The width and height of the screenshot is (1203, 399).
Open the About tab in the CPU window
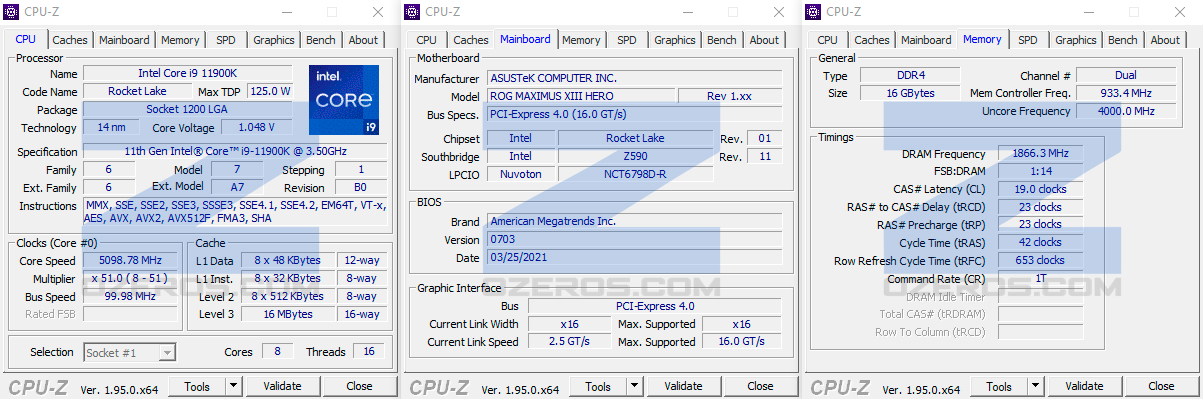pyautogui.click(x=364, y=40)
